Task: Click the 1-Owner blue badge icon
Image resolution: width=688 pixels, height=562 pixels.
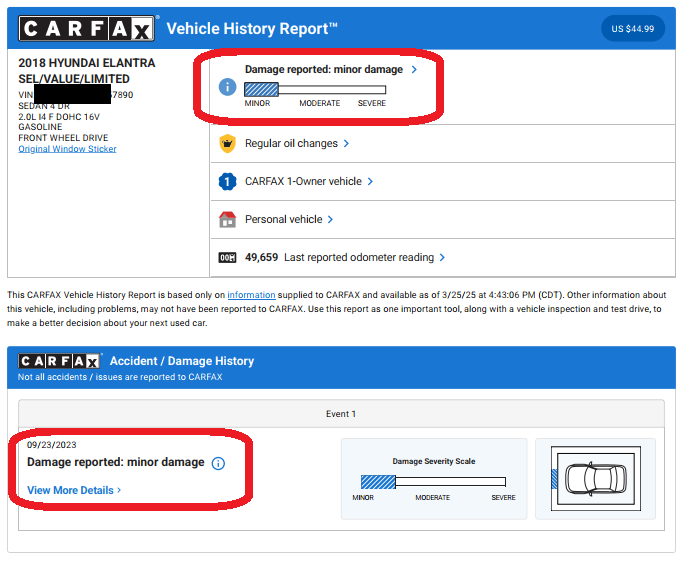Action: [227, 181]
